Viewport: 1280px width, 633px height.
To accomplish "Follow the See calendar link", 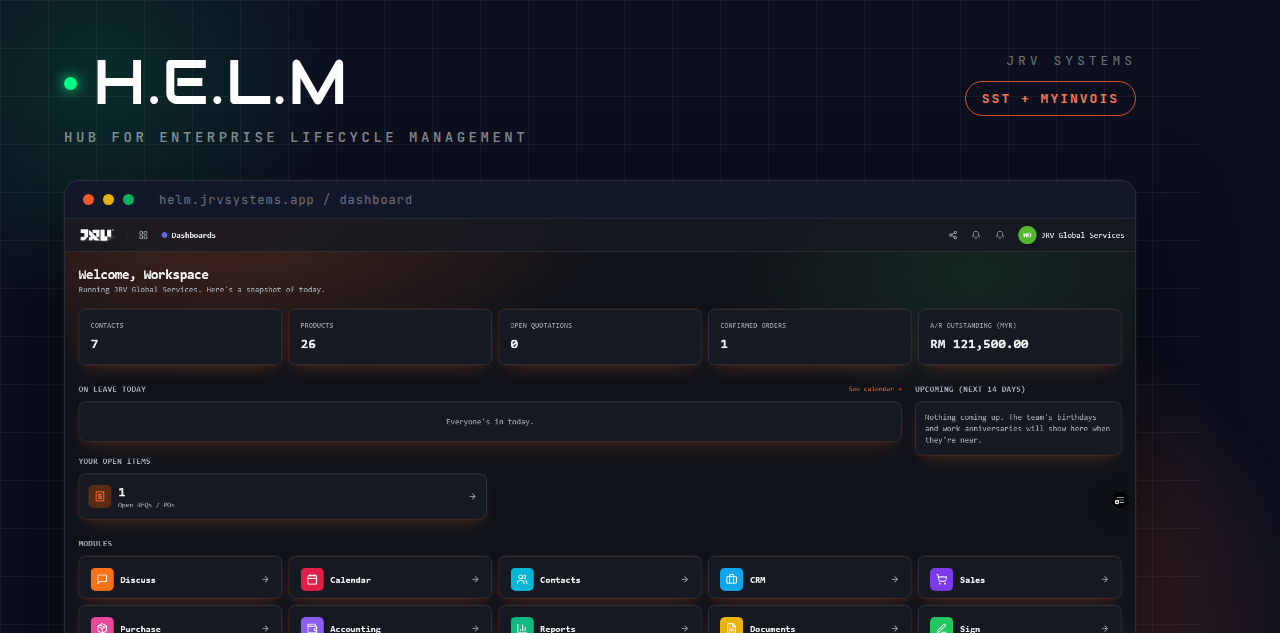I will pos(875,389).
